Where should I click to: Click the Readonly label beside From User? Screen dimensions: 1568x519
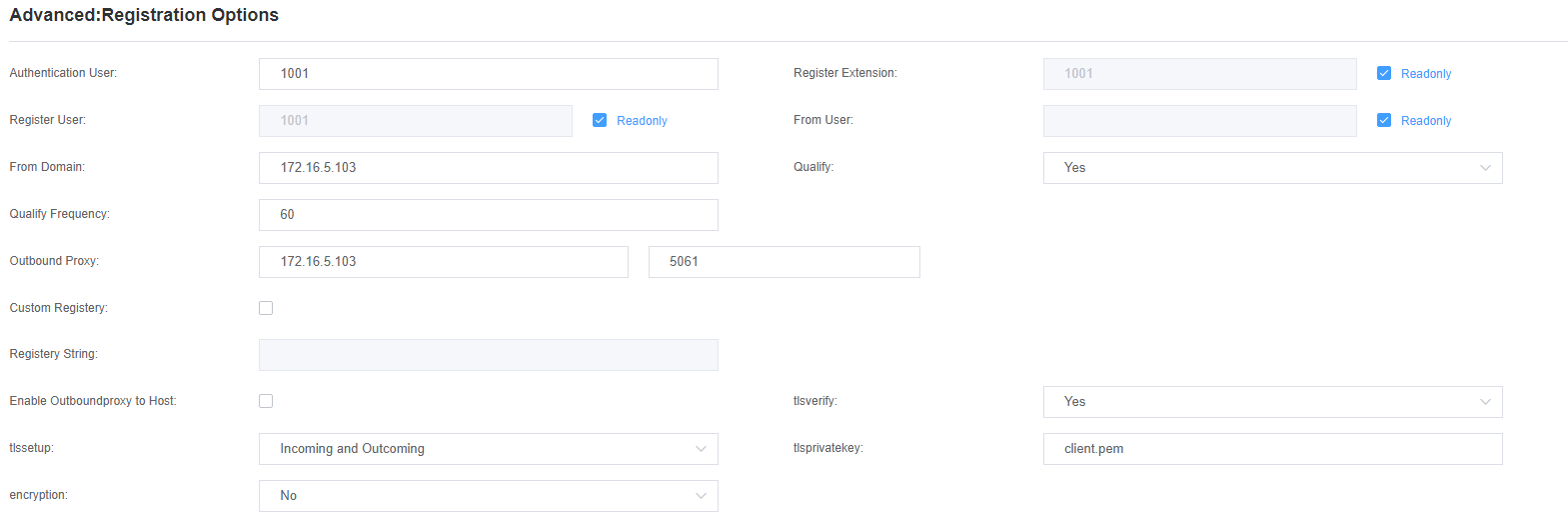[x=1426, y=121]
